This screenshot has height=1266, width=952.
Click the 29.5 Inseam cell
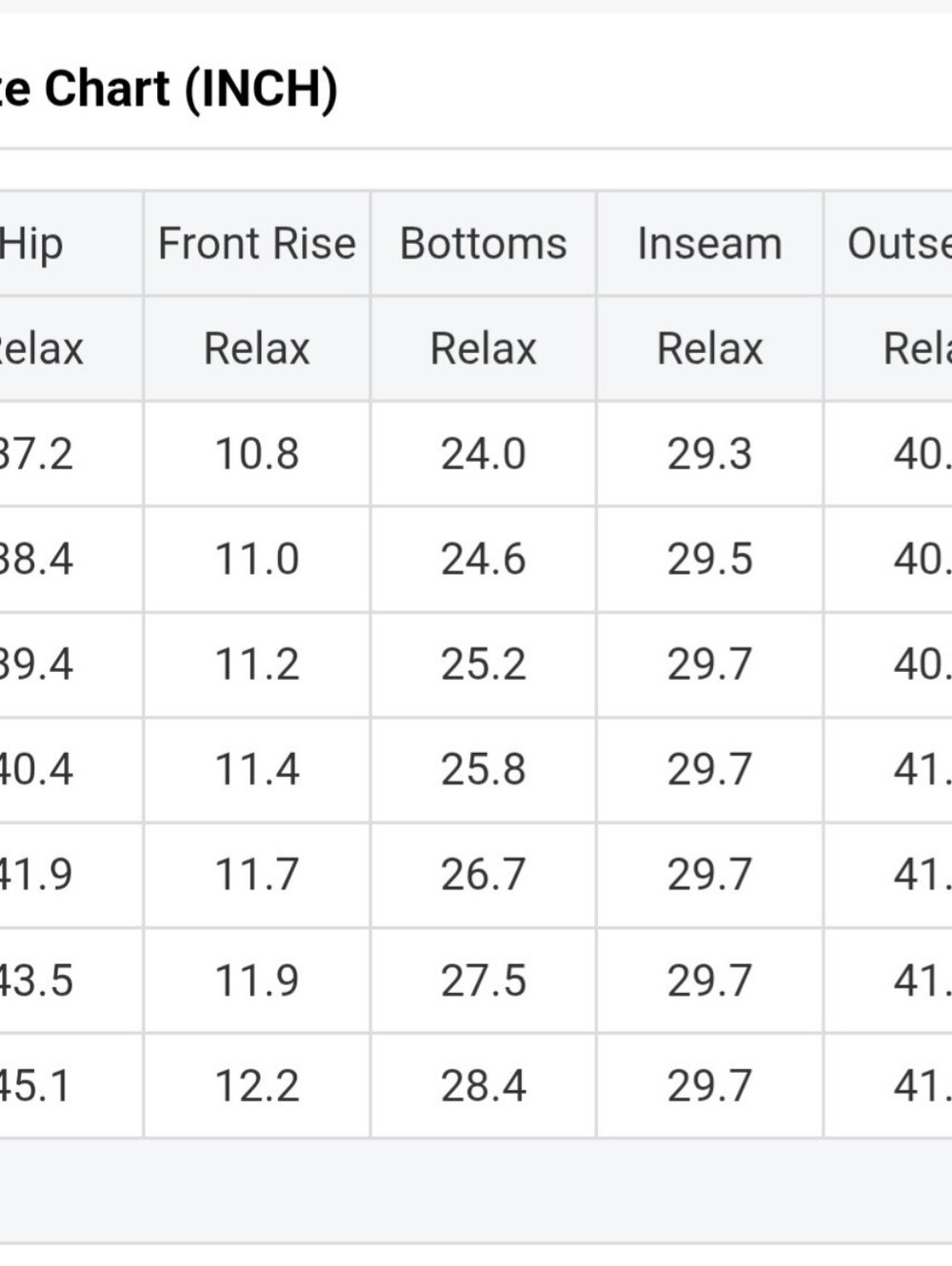(x=709, y=559)
